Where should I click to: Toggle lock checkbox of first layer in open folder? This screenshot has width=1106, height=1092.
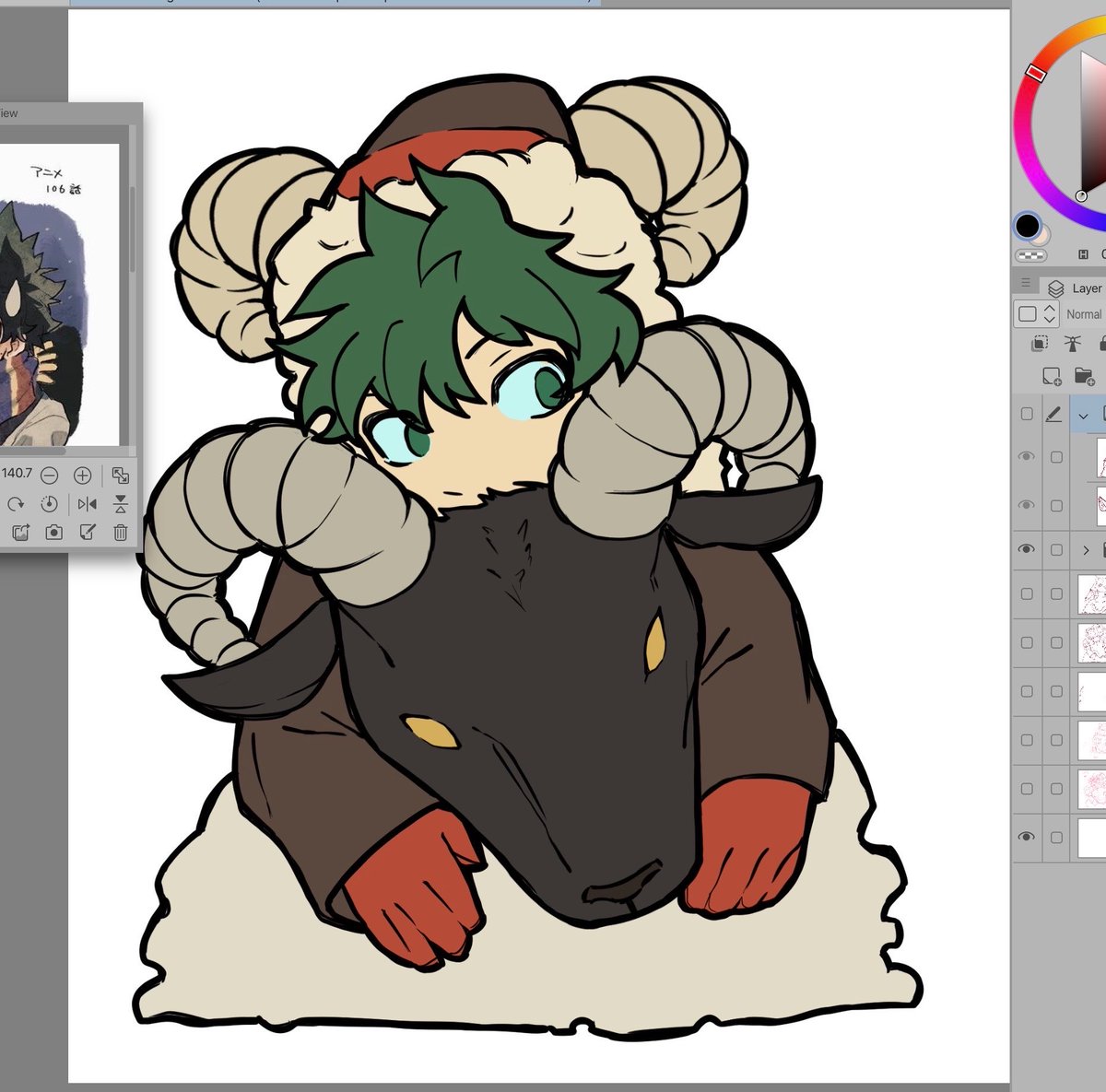tap(1056, 457)
